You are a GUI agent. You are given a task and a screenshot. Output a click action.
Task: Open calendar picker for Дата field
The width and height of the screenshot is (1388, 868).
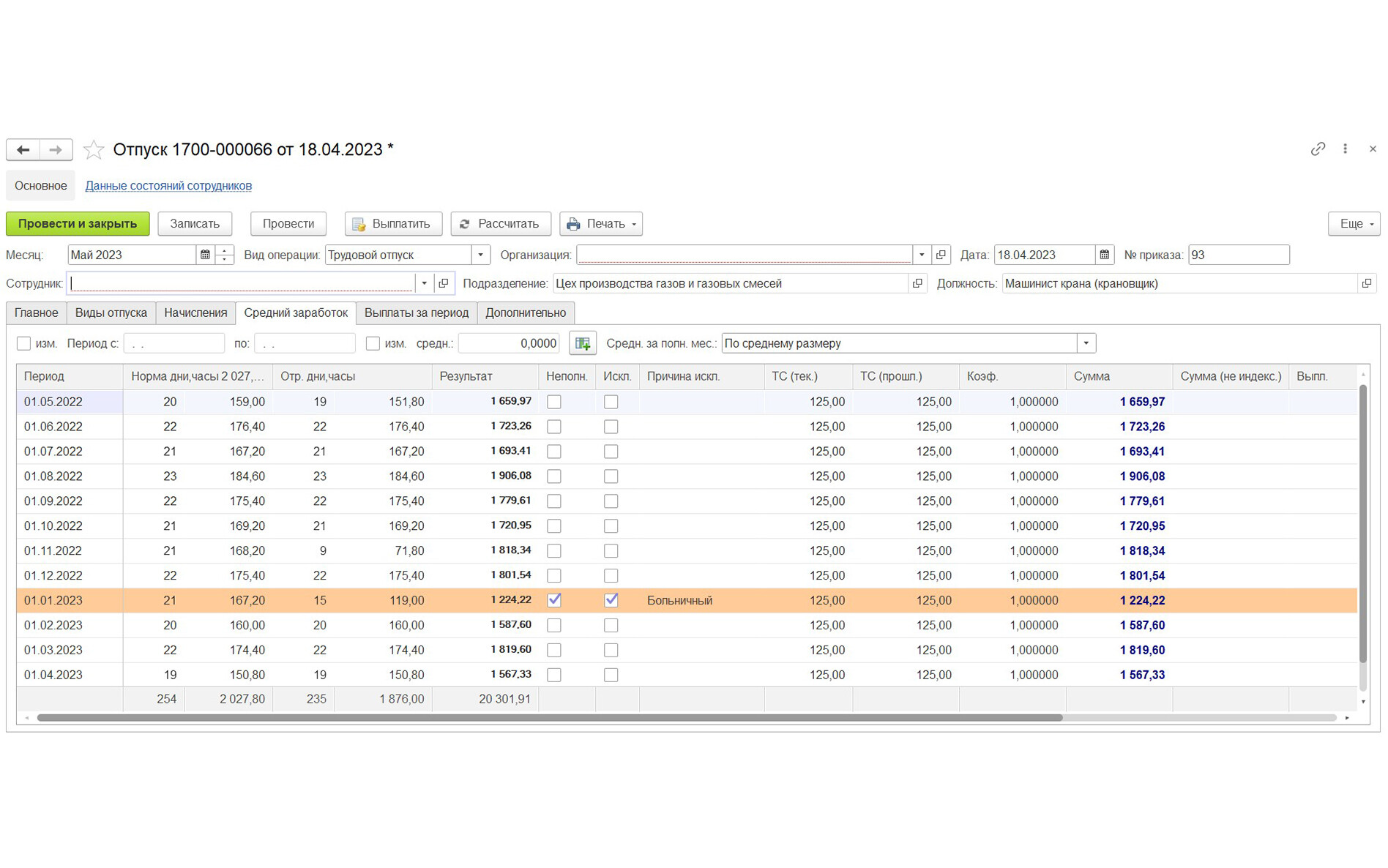pos(1104,255)
